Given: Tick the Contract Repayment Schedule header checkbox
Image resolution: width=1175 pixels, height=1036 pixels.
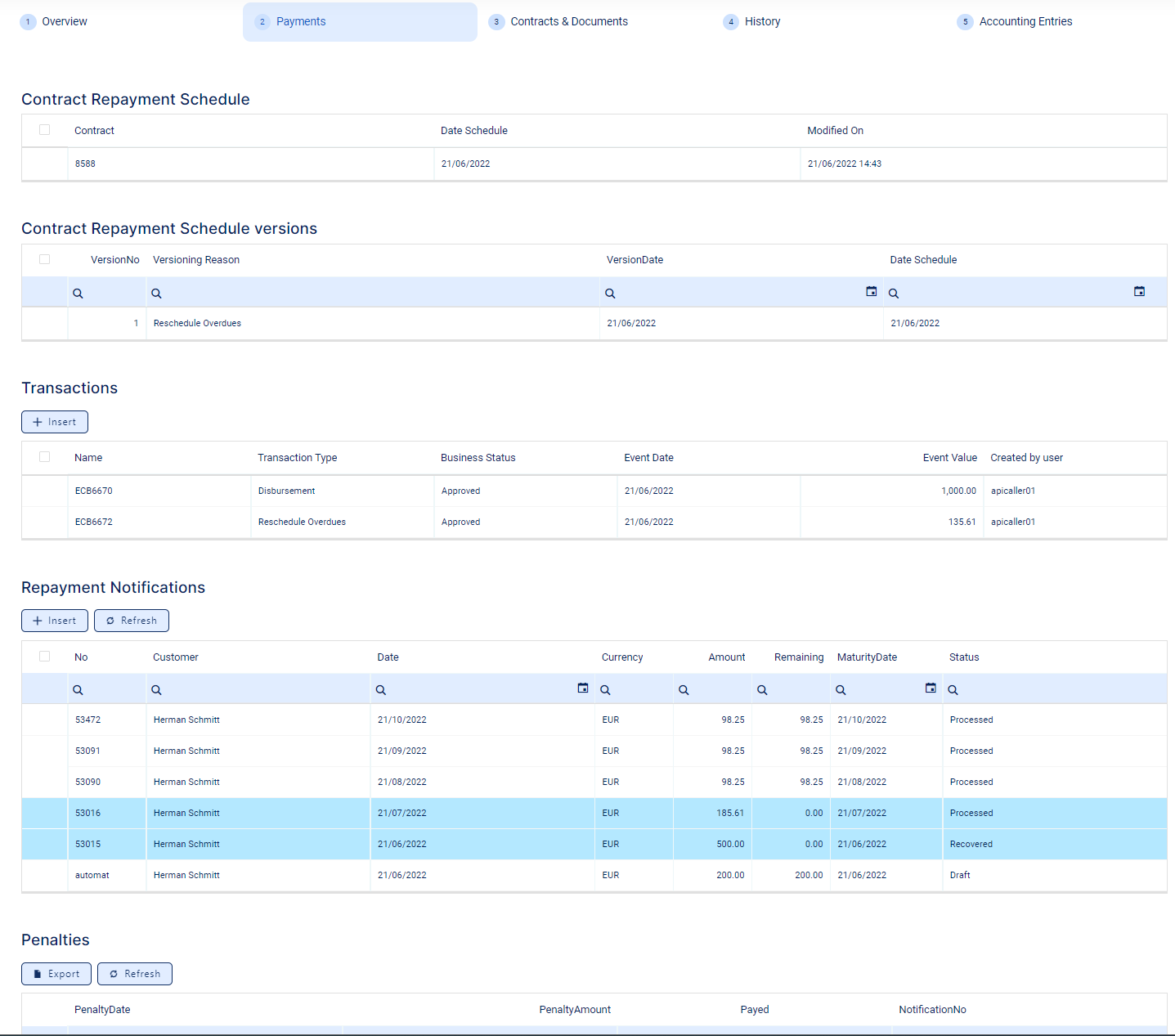Looking at the screenshot, I should [45, 130].
